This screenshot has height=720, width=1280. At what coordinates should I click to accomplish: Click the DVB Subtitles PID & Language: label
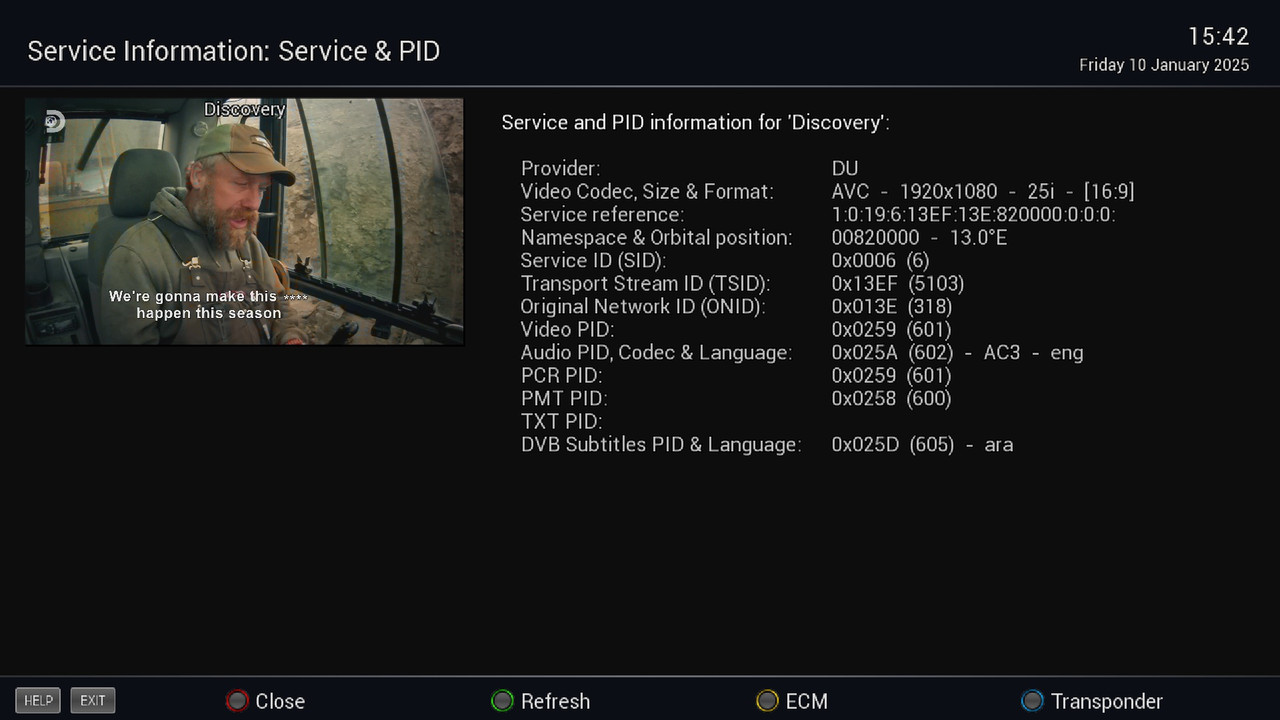click(x=661, y=444)
